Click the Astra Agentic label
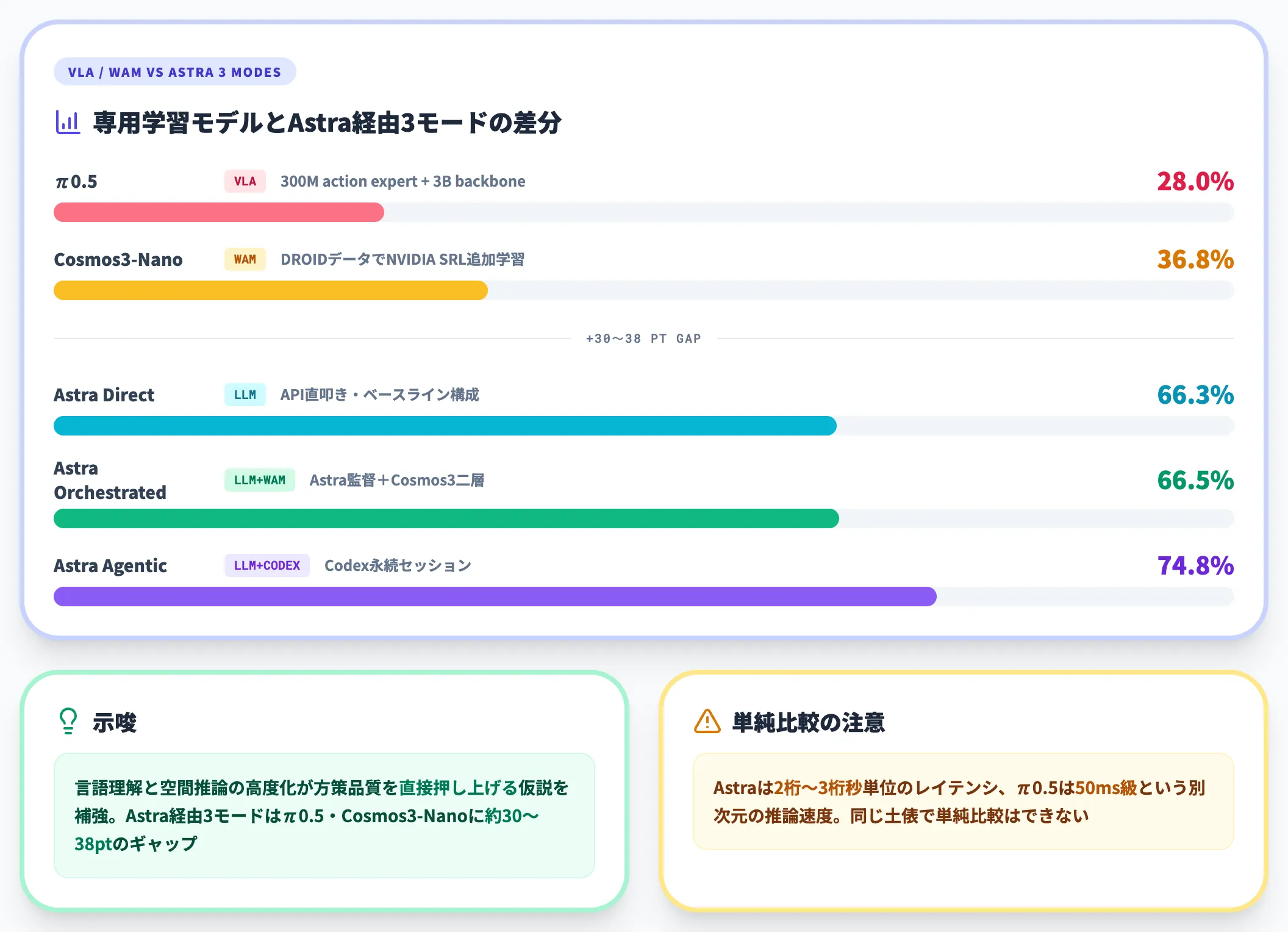Image resolution: width=1288 pixels, height=932 pixels. tap(110, 566)
